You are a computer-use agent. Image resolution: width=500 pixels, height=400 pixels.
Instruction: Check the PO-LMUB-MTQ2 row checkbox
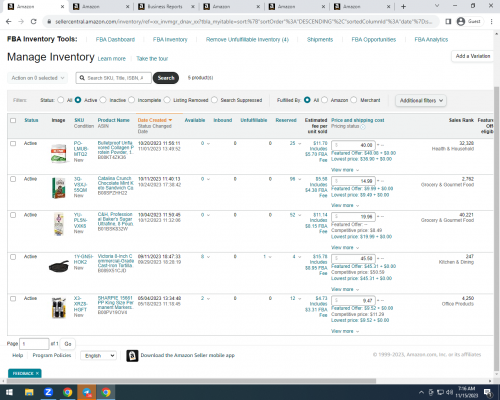pos(13,143)
